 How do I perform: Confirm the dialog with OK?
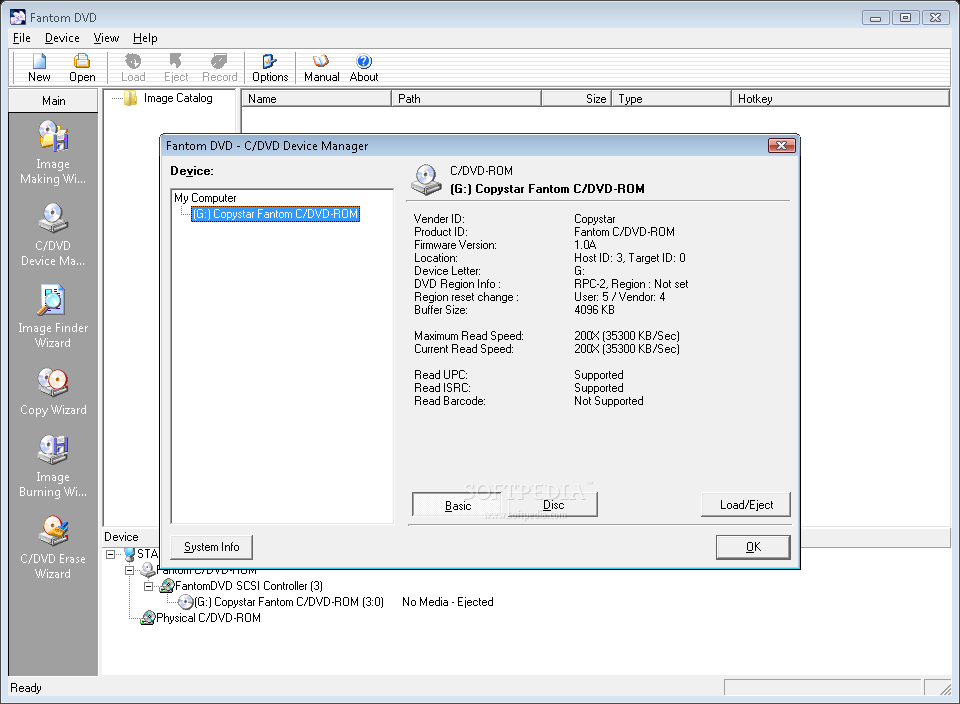point(753,547)
